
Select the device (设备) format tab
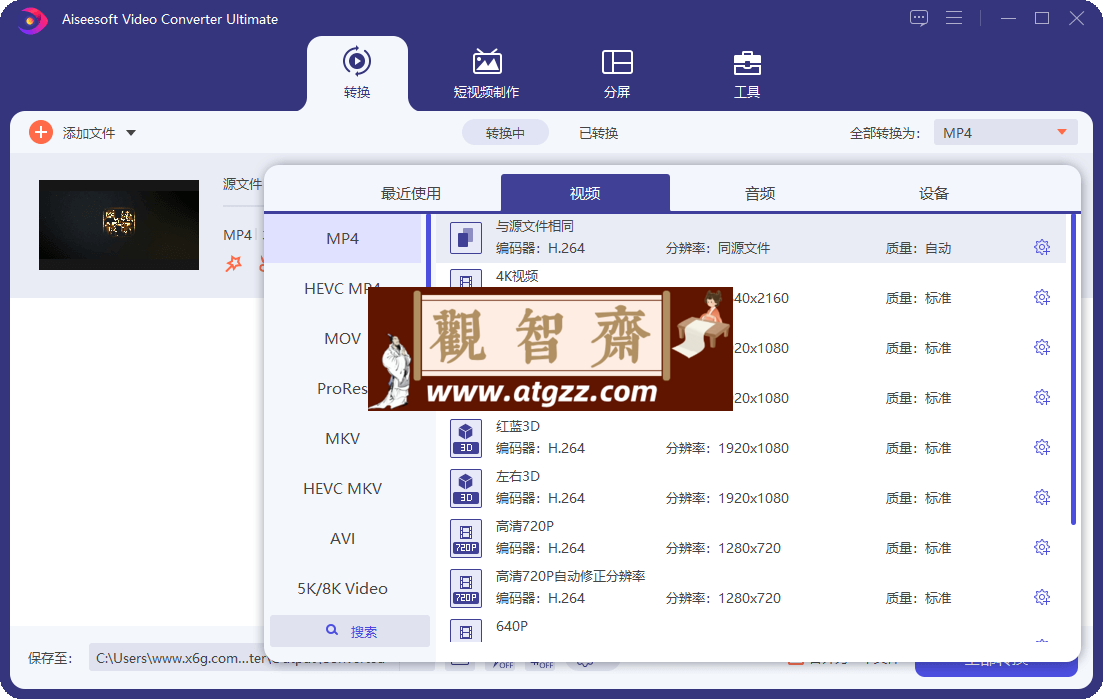[934, 193]
